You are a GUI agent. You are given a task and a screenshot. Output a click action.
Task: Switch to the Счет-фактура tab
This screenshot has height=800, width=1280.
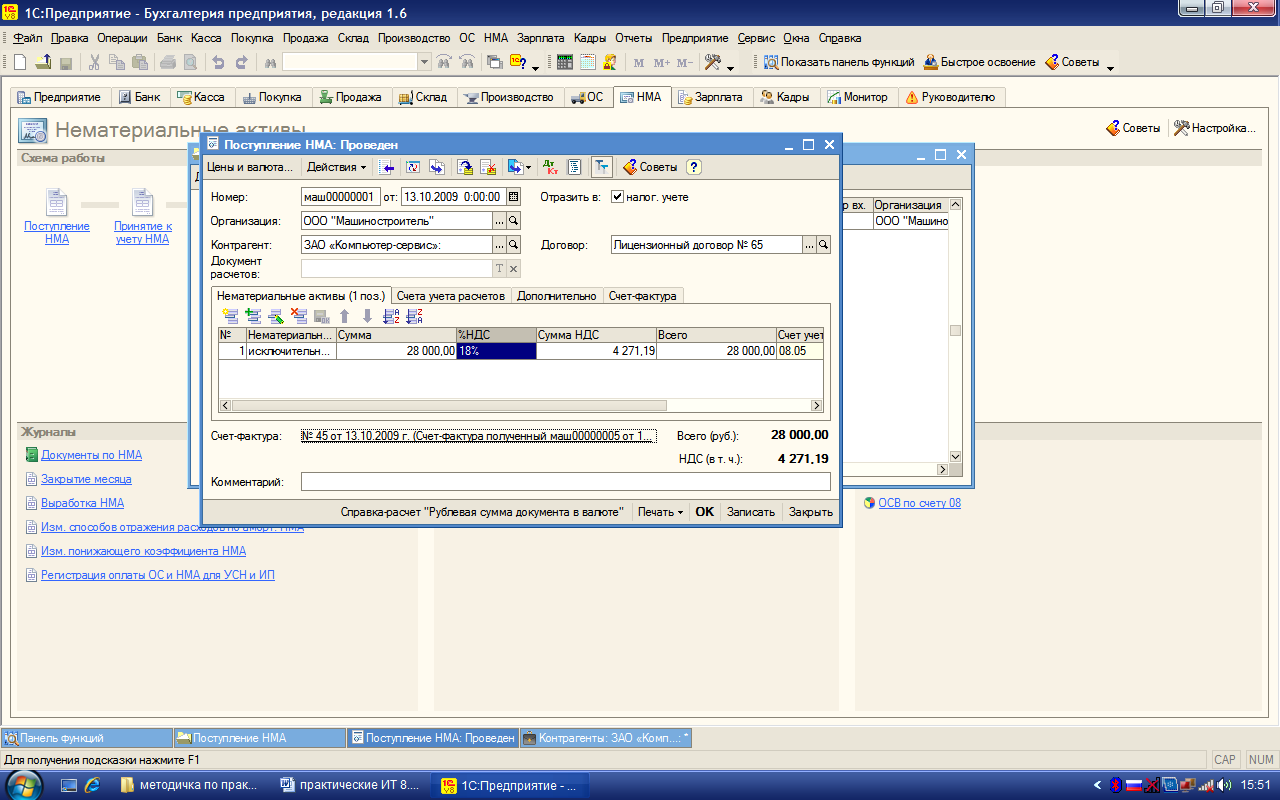(x=643, y=296)
